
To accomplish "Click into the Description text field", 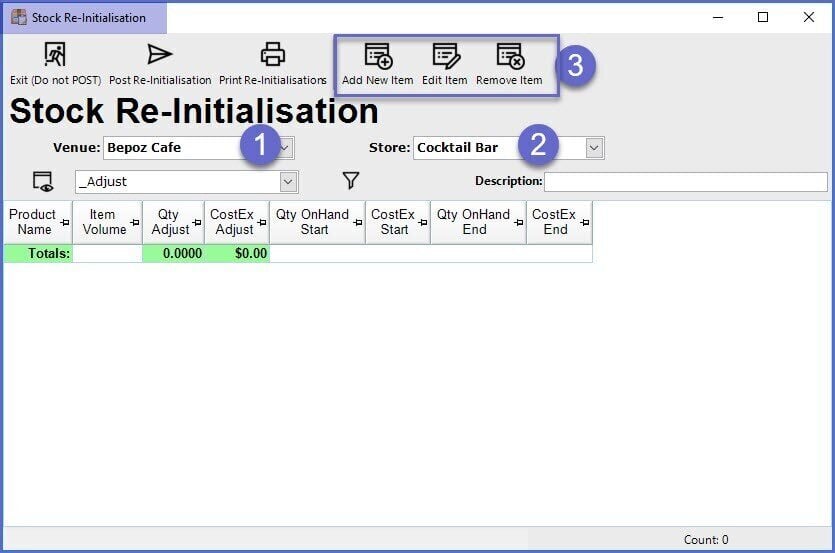I will tap(685, 182).
